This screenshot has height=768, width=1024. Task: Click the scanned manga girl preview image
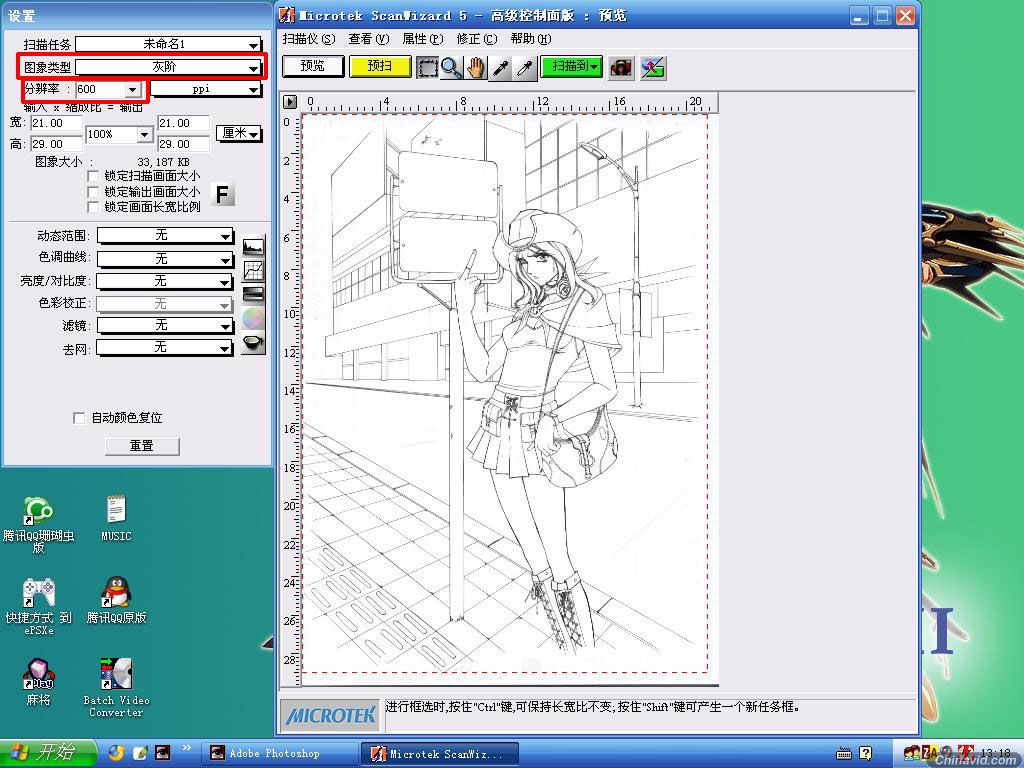pos(505,393)
